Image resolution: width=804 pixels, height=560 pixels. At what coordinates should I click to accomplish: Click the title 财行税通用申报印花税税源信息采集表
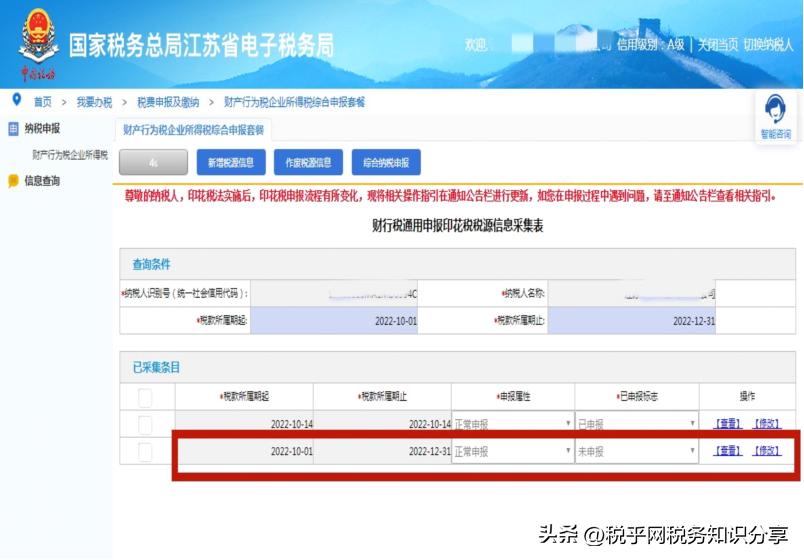(x=457, y=225)
